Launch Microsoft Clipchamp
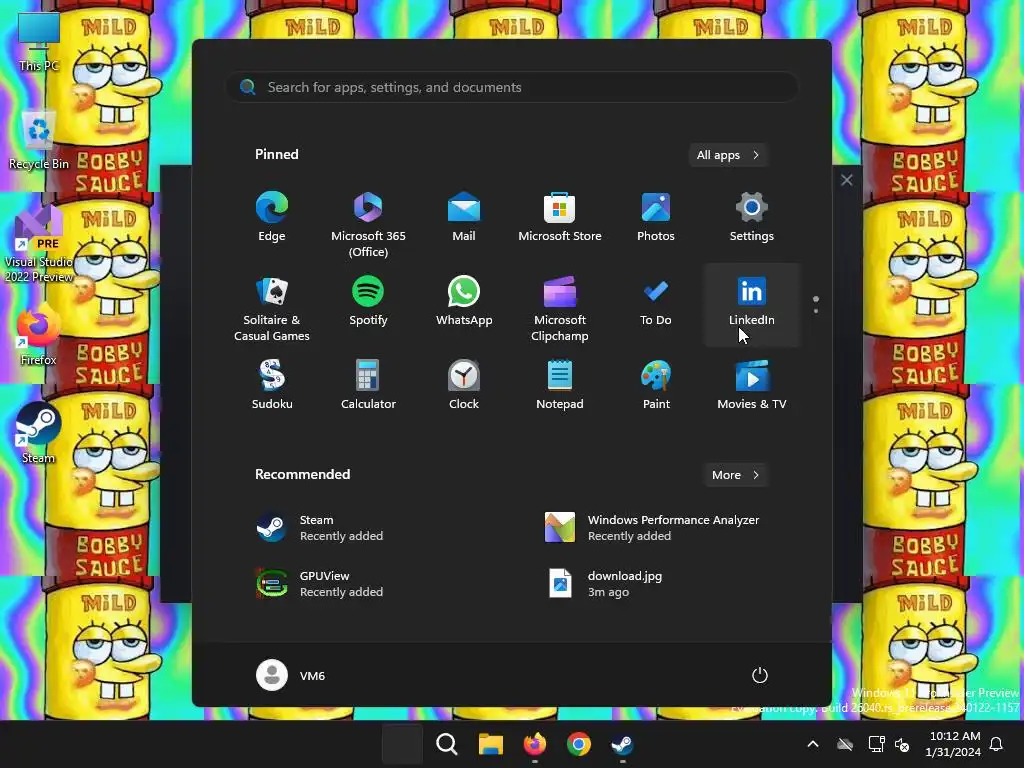1024x768 pixels. 560,308
